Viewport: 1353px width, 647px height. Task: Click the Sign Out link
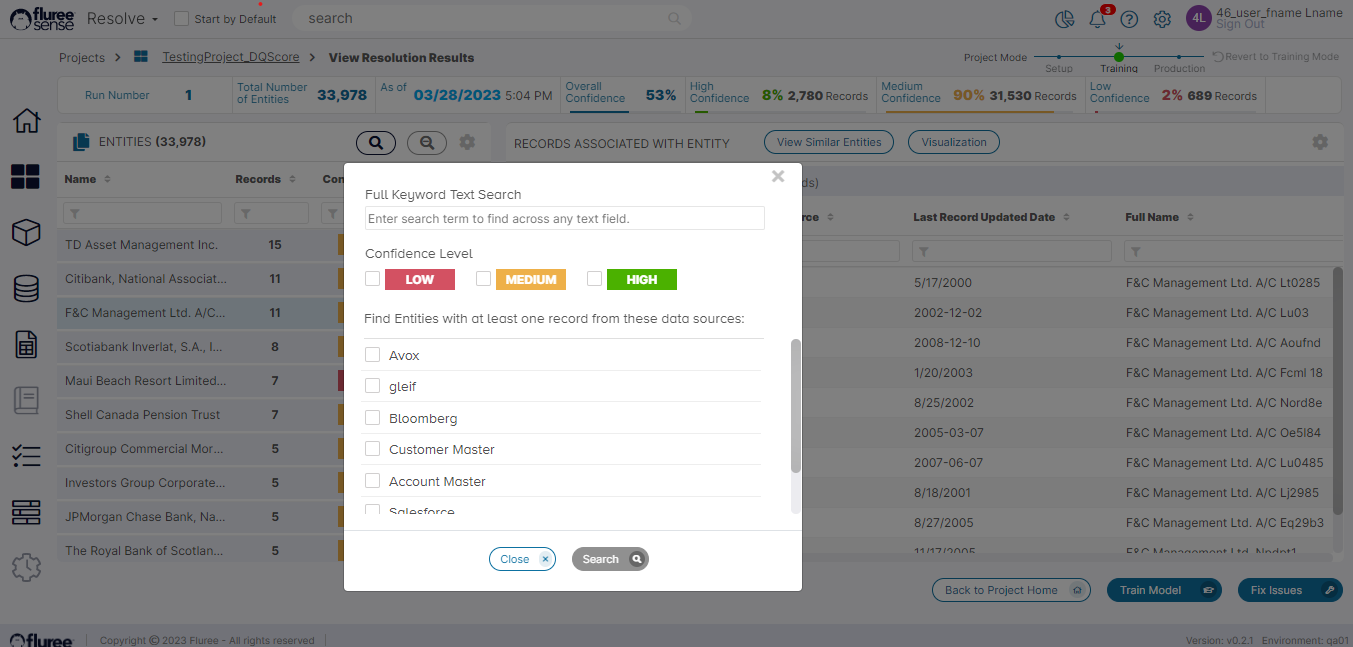tap(1240, 25)
